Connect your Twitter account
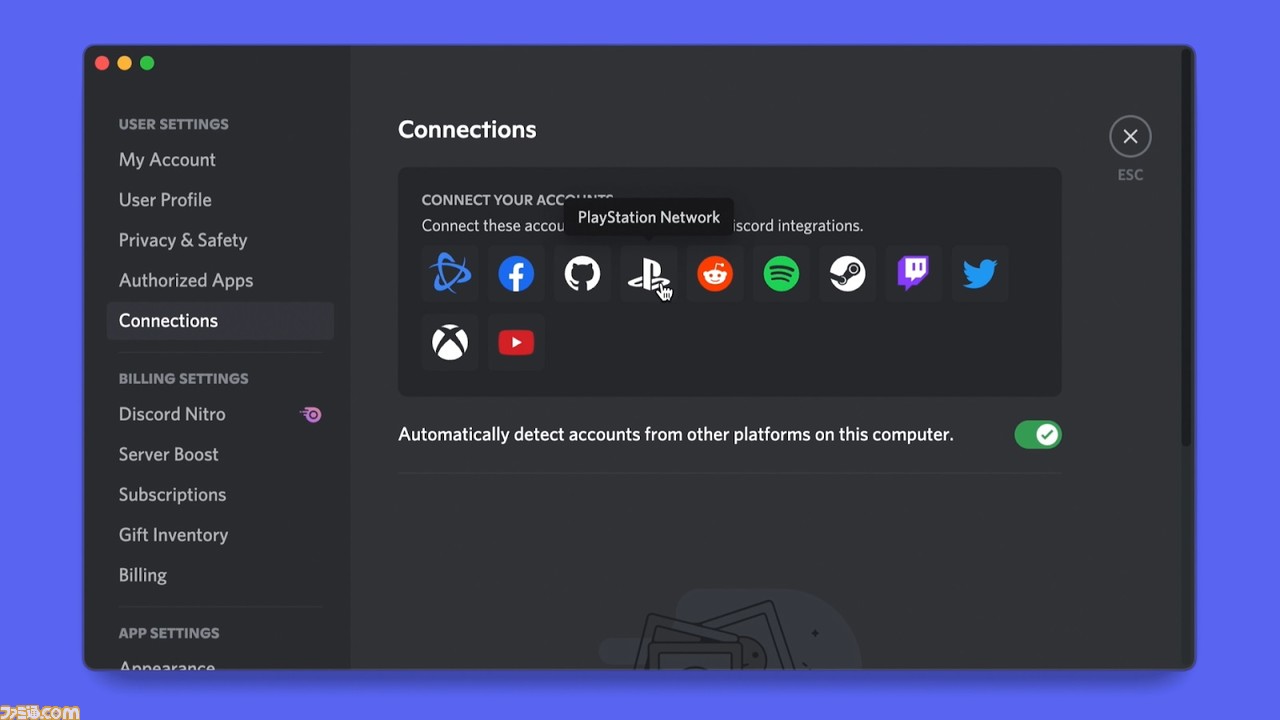Screen dimensions: 1280x720 (x=980, y=274)
